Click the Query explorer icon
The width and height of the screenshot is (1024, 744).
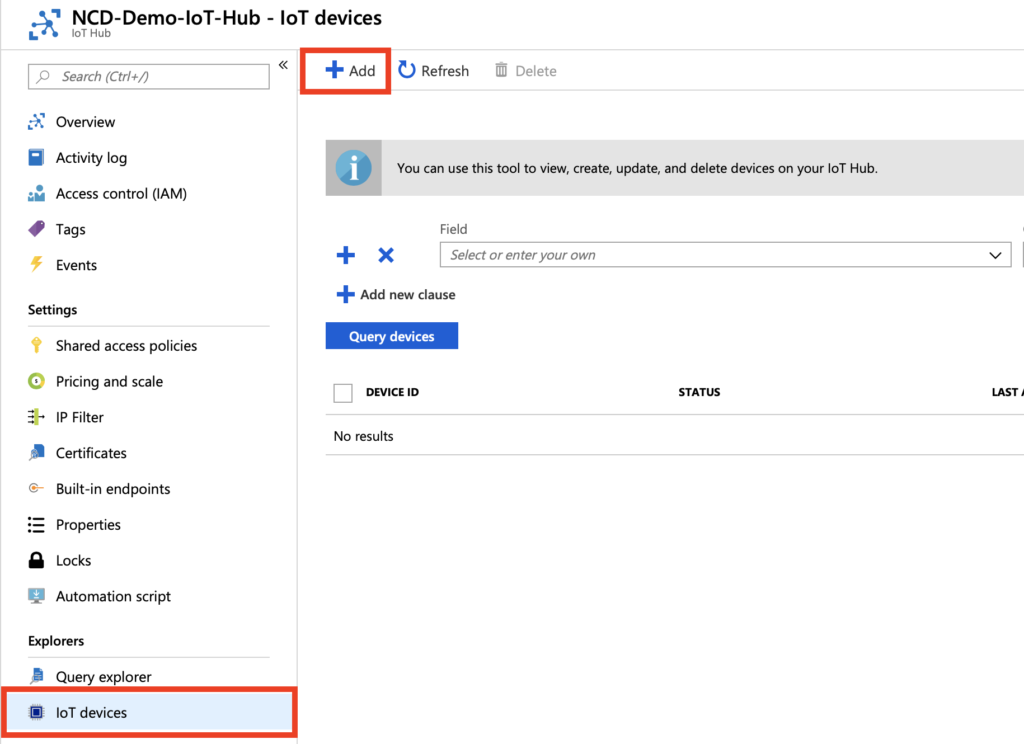coord(37,676)
